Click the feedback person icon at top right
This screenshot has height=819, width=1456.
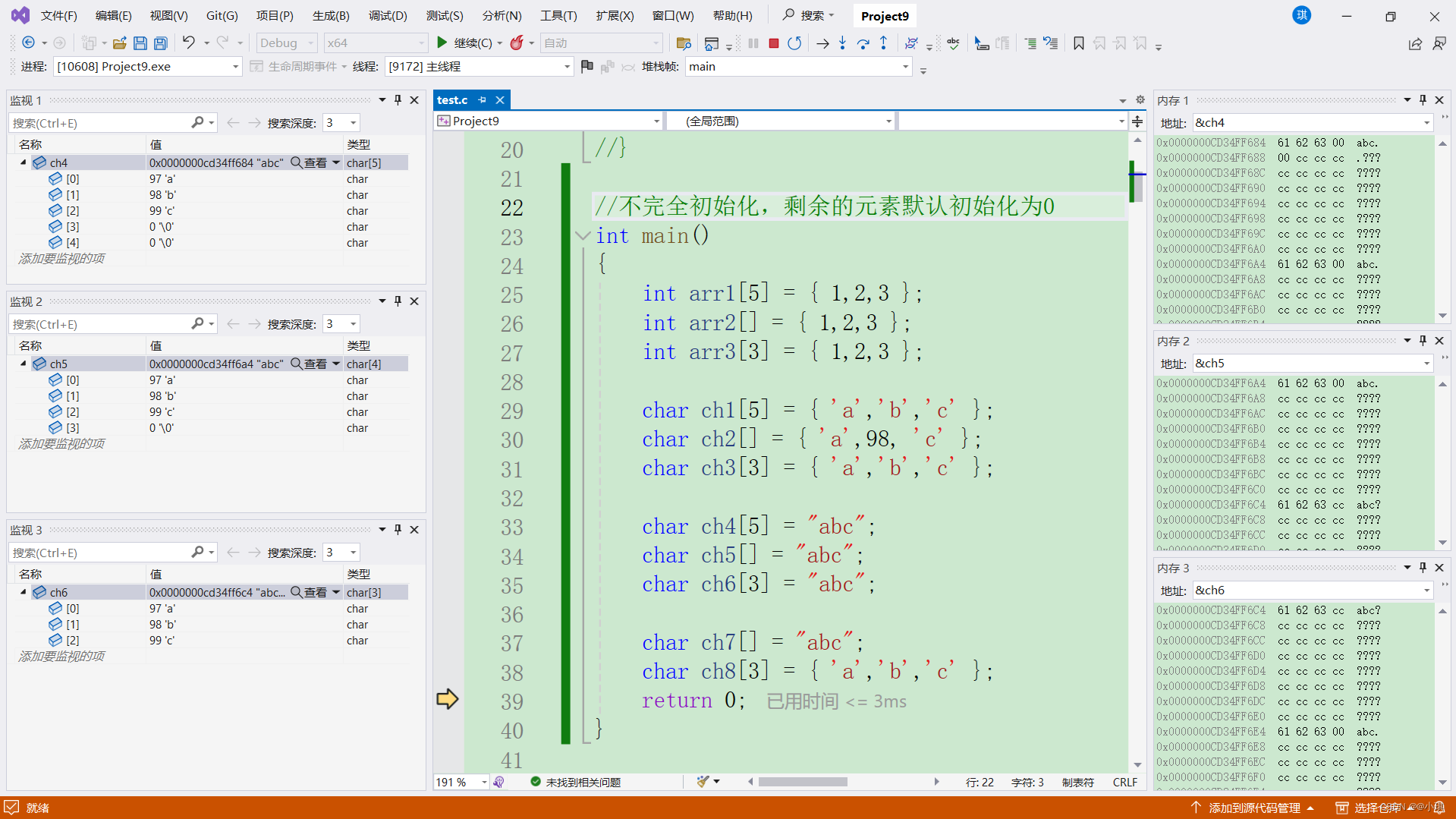pyautogui.click(x=1439, y=44)
